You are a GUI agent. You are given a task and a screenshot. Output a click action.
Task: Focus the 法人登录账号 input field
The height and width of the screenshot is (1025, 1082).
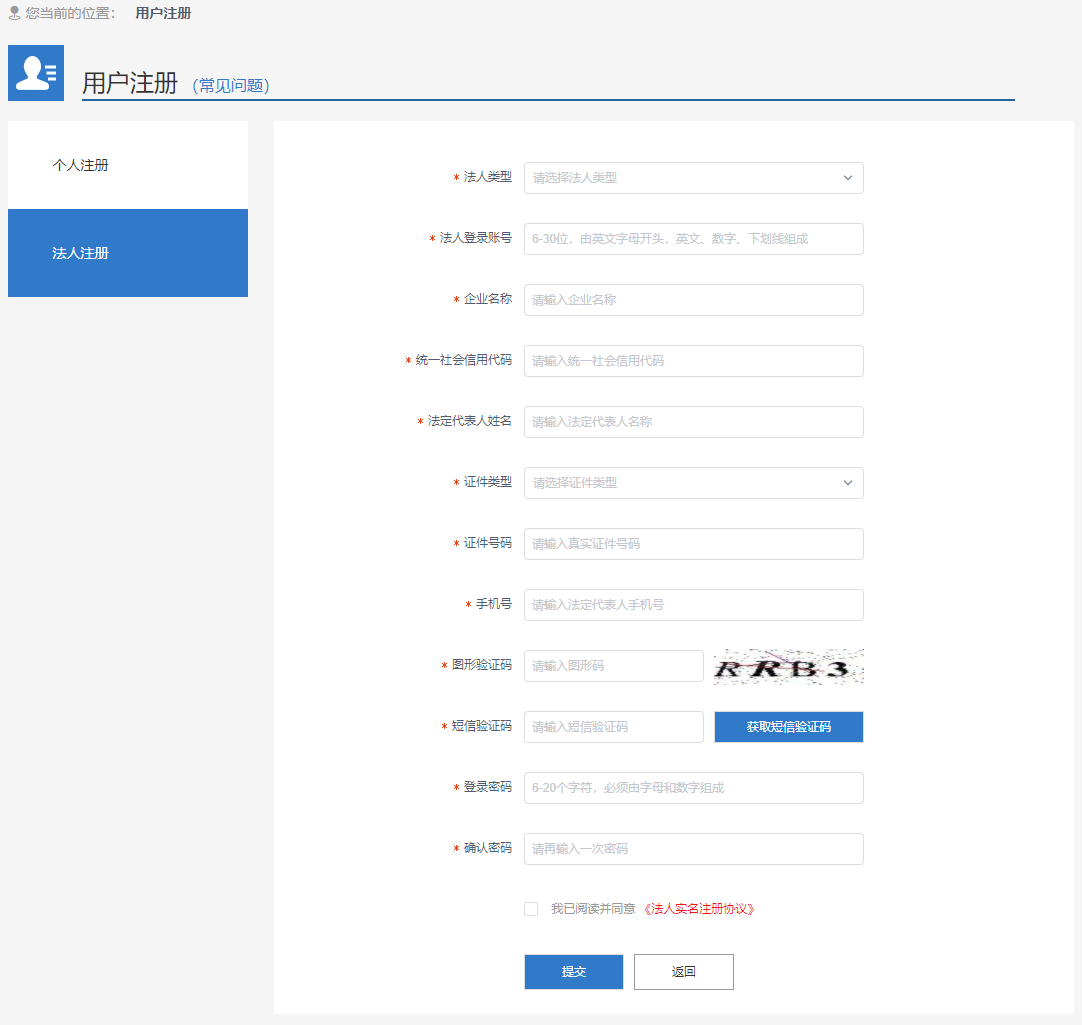click(693, 239)
